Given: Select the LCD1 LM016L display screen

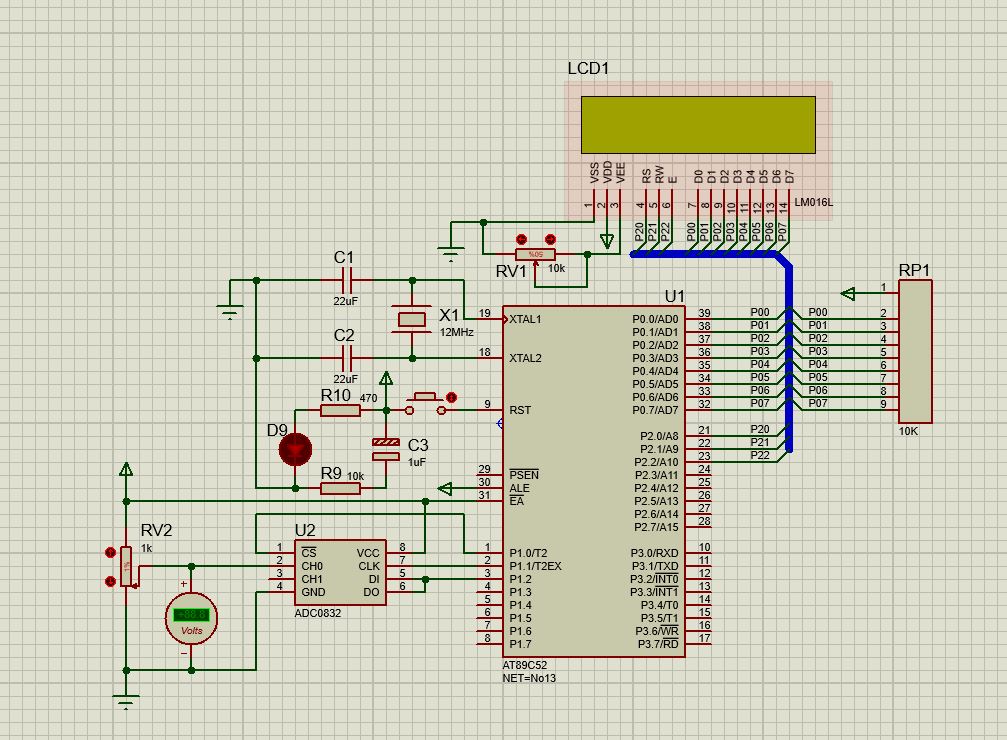Looking at the screenshot, I should coord(698,125).
